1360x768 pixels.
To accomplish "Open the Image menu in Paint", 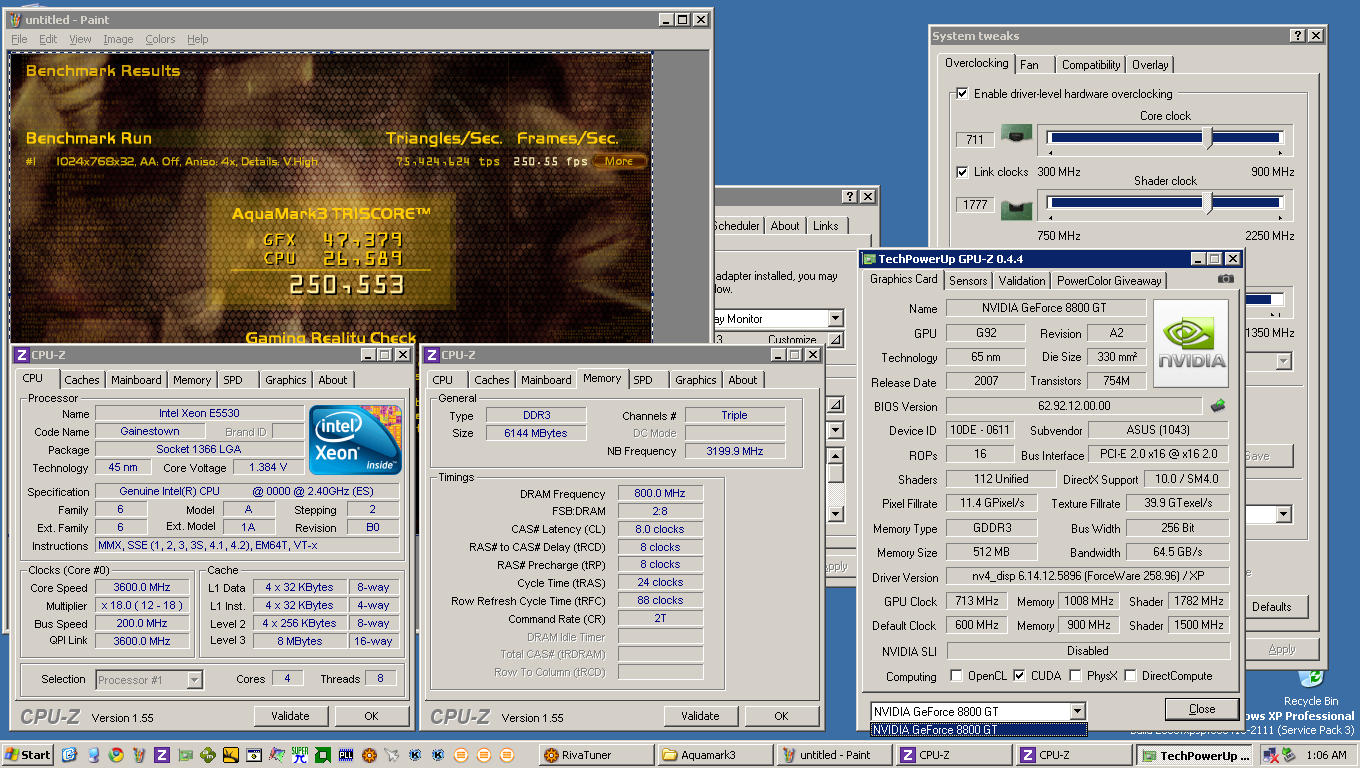I will [118, 39].
